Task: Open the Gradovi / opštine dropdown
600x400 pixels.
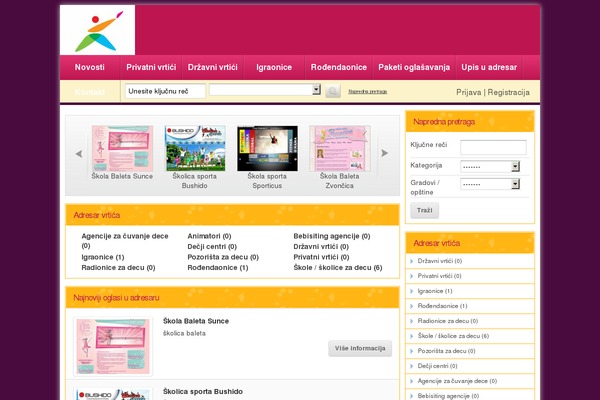Action: point(490,184)
